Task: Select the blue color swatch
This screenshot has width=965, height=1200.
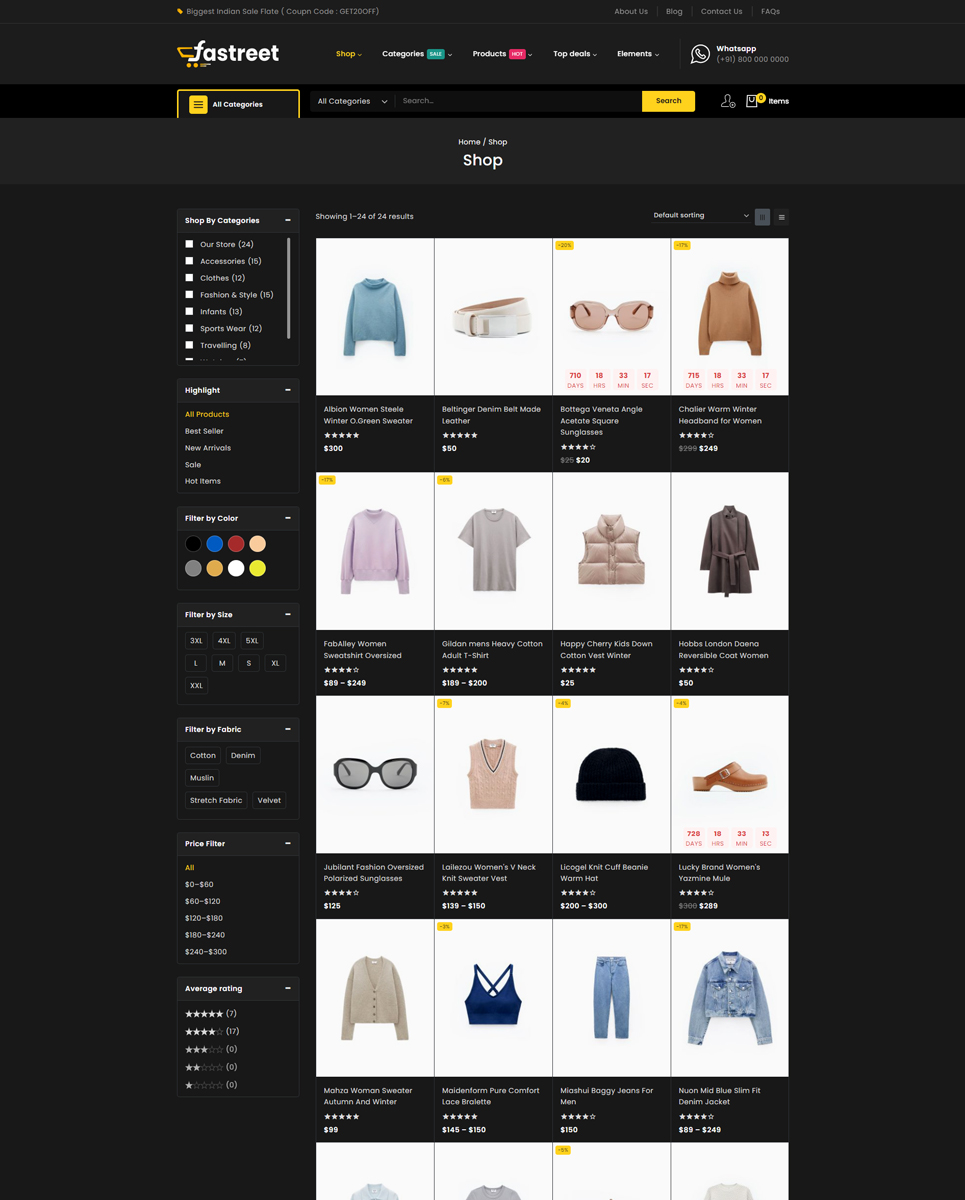Action: (x=215, y=544)
